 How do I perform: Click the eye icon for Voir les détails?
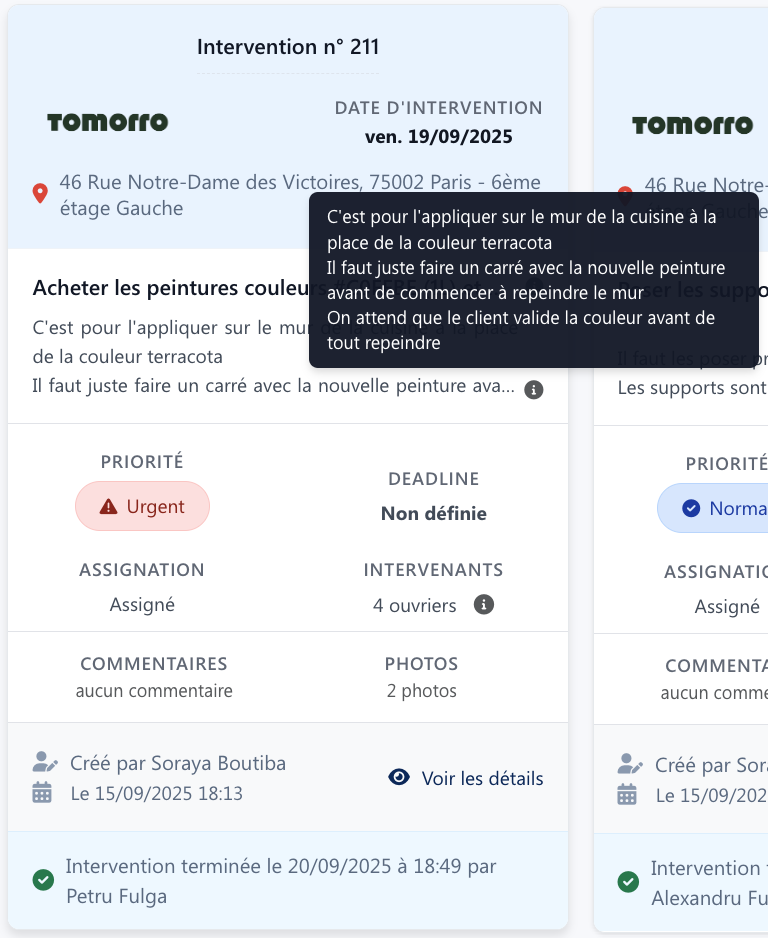pyautogui.click(x=399, y=778)
